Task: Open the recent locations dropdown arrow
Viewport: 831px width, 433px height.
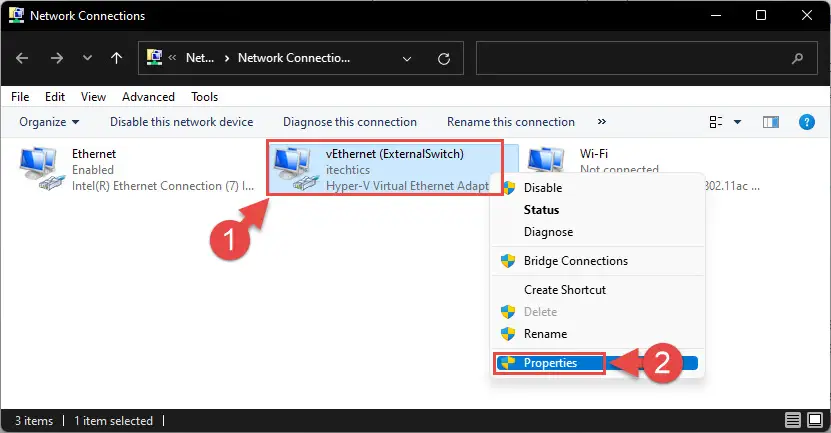Action: click(87, 58)
